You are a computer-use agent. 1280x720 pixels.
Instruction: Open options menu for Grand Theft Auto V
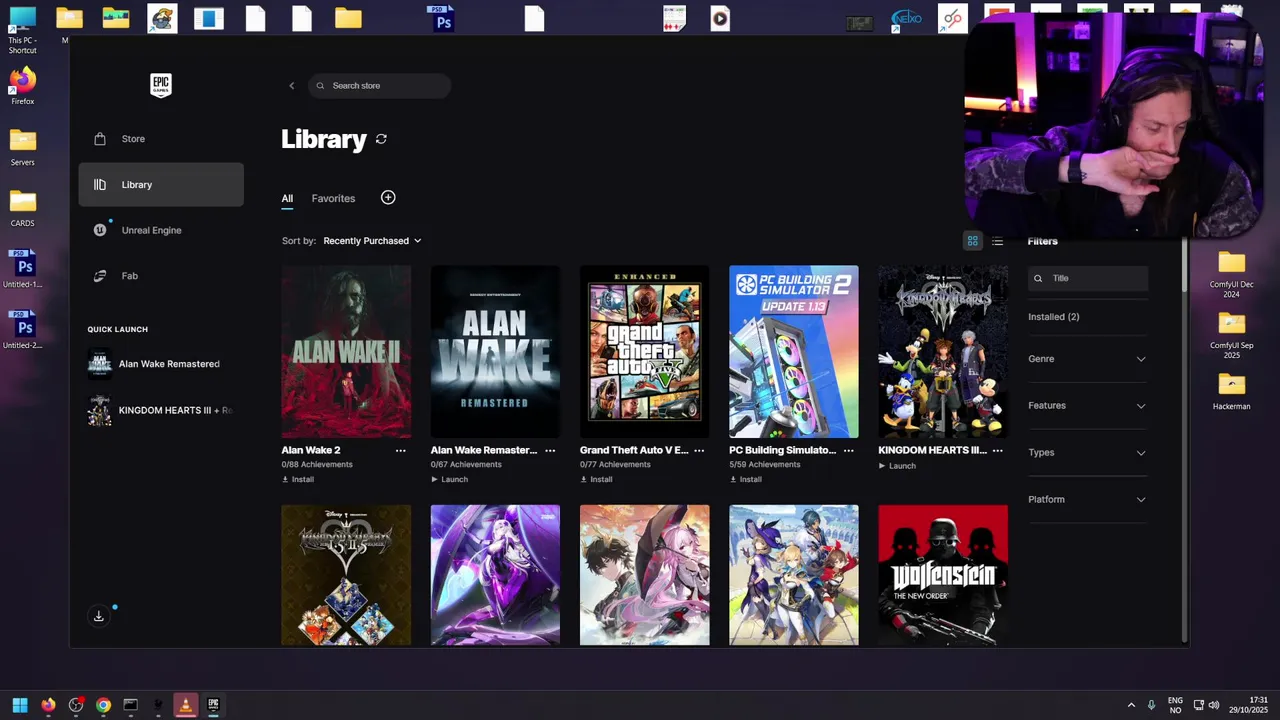pos(699,450)
